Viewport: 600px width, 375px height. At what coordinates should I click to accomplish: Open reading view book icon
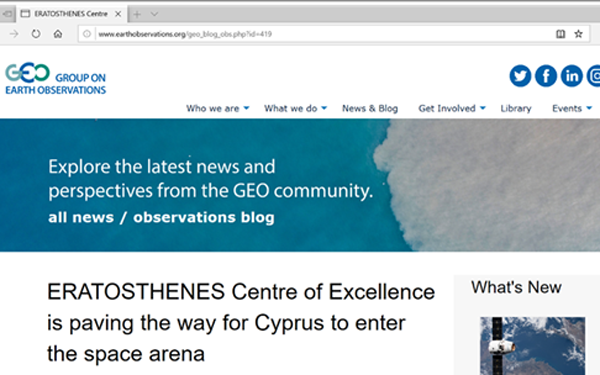[561, 34]
